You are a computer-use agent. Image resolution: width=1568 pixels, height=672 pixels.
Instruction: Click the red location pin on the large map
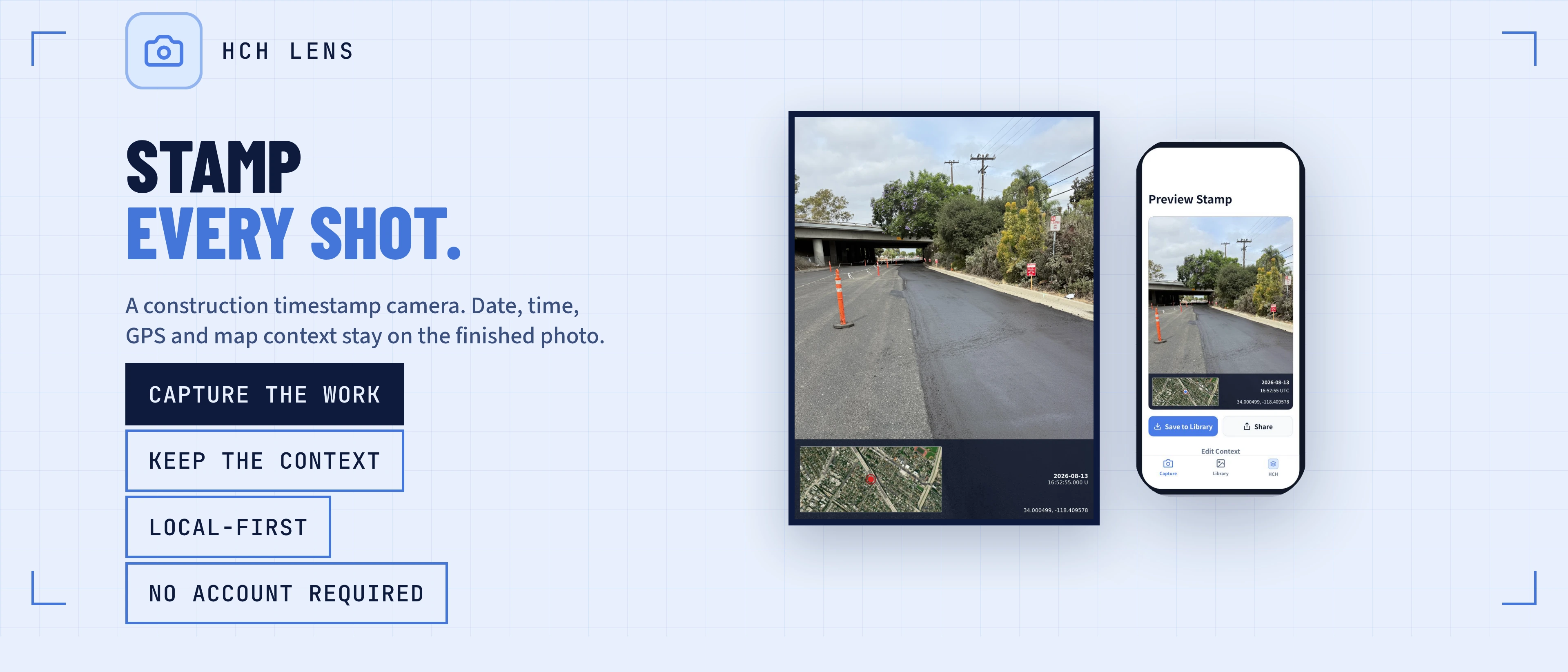(x=871, y=479)
